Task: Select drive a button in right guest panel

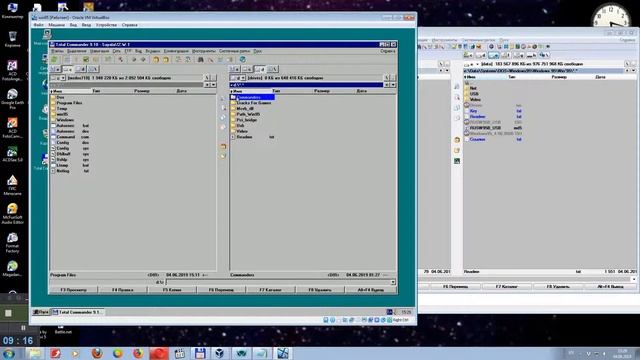Action: point(235,69)
